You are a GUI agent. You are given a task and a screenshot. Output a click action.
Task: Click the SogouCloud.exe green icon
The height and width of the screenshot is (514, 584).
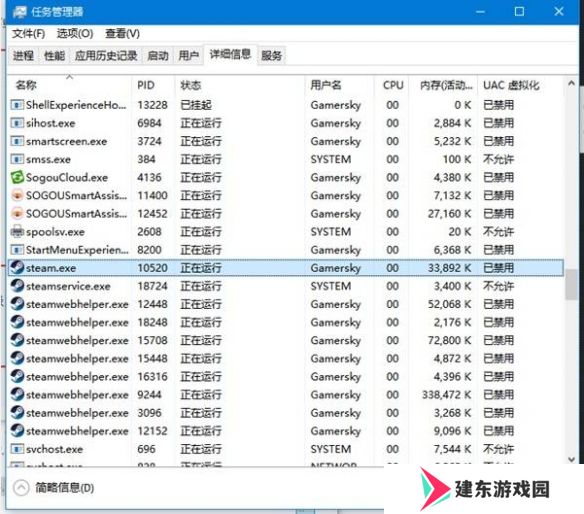tap(17, 177)
